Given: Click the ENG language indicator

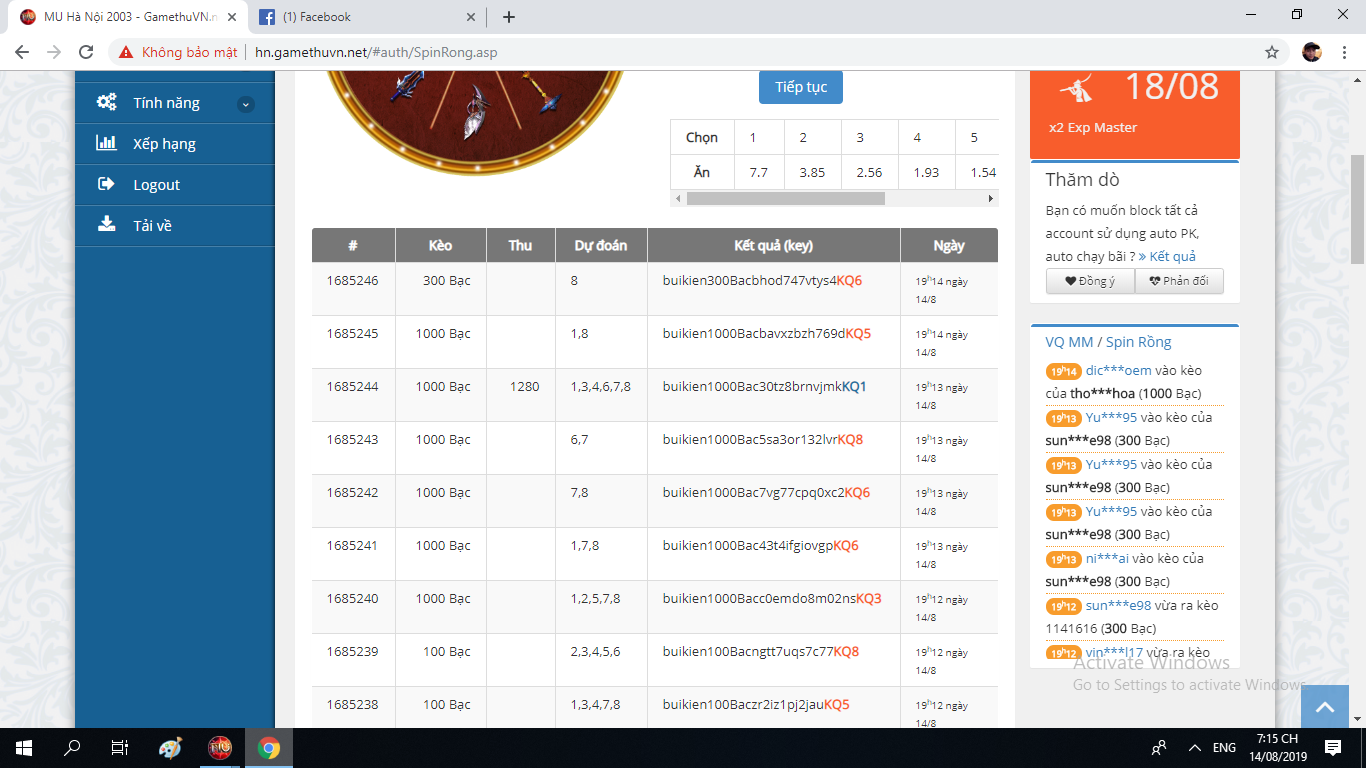Looking at the screenshot, I should click(1224, 747).
